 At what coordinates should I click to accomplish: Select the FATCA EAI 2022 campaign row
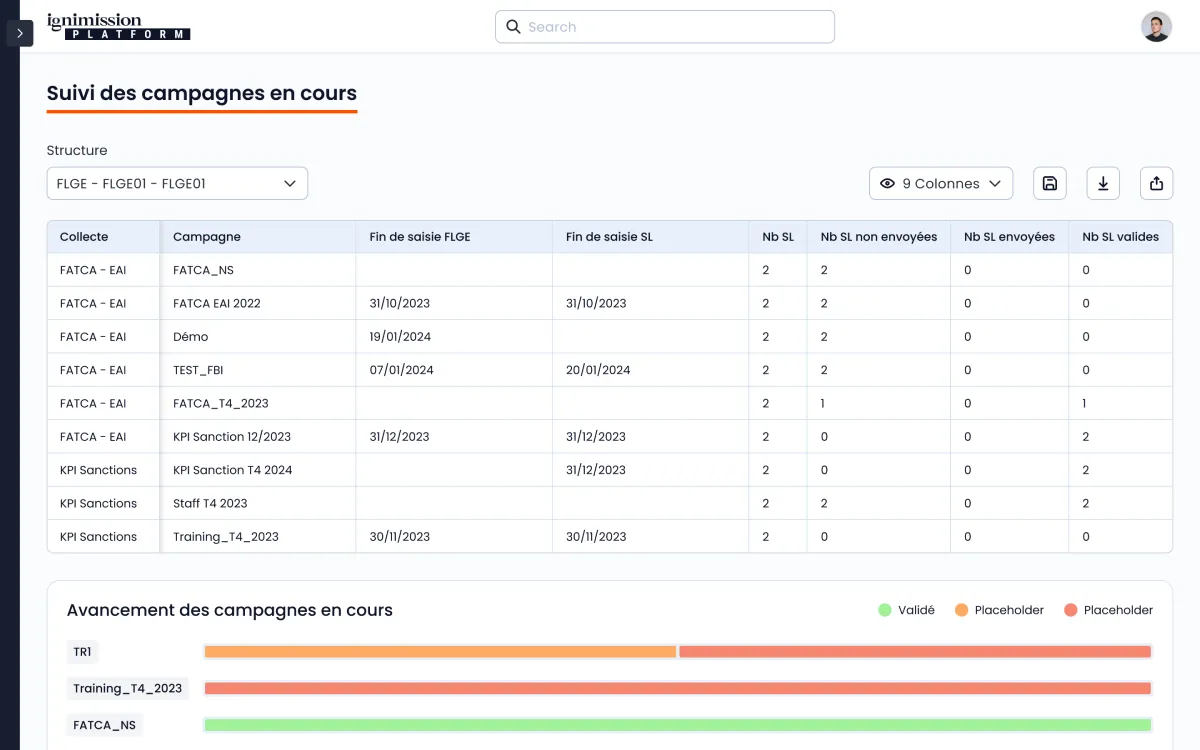click(217, 303)
